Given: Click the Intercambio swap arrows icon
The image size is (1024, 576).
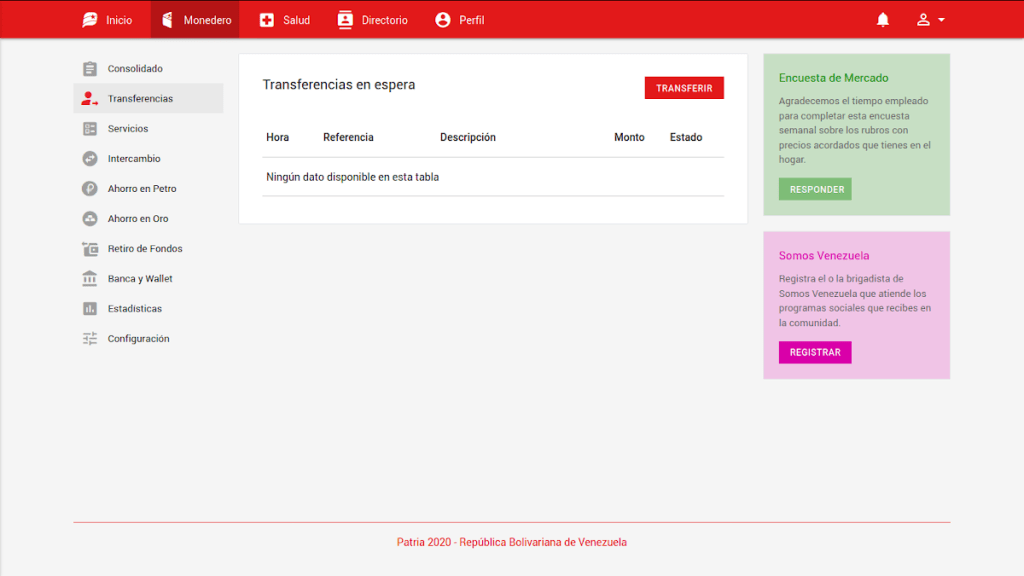Looking at the screenshot, I should [90, 159].
